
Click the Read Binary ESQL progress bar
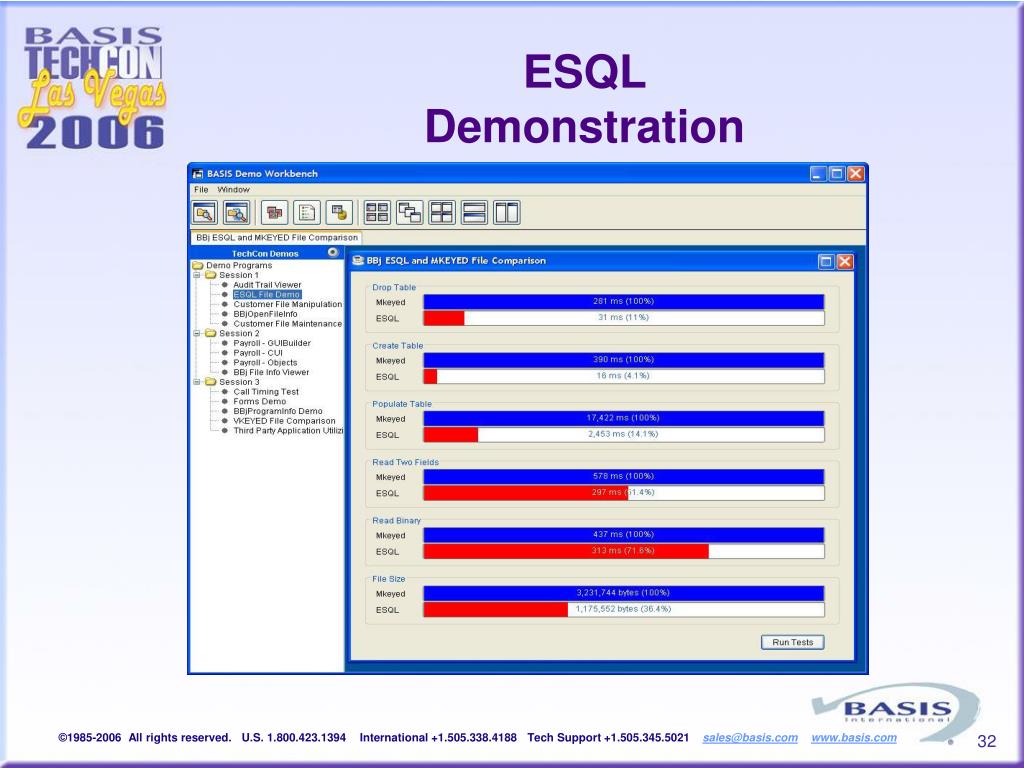[624, 551]
